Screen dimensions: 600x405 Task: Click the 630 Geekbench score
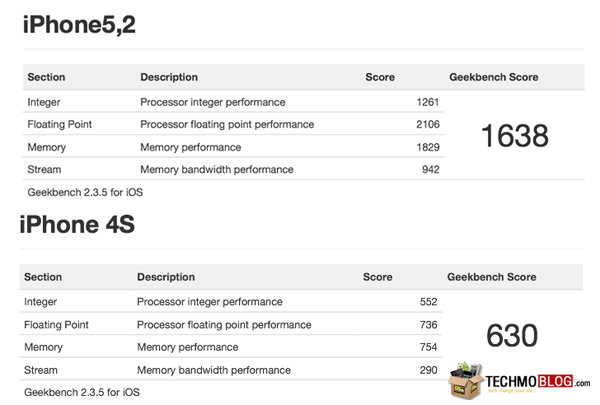512,336
